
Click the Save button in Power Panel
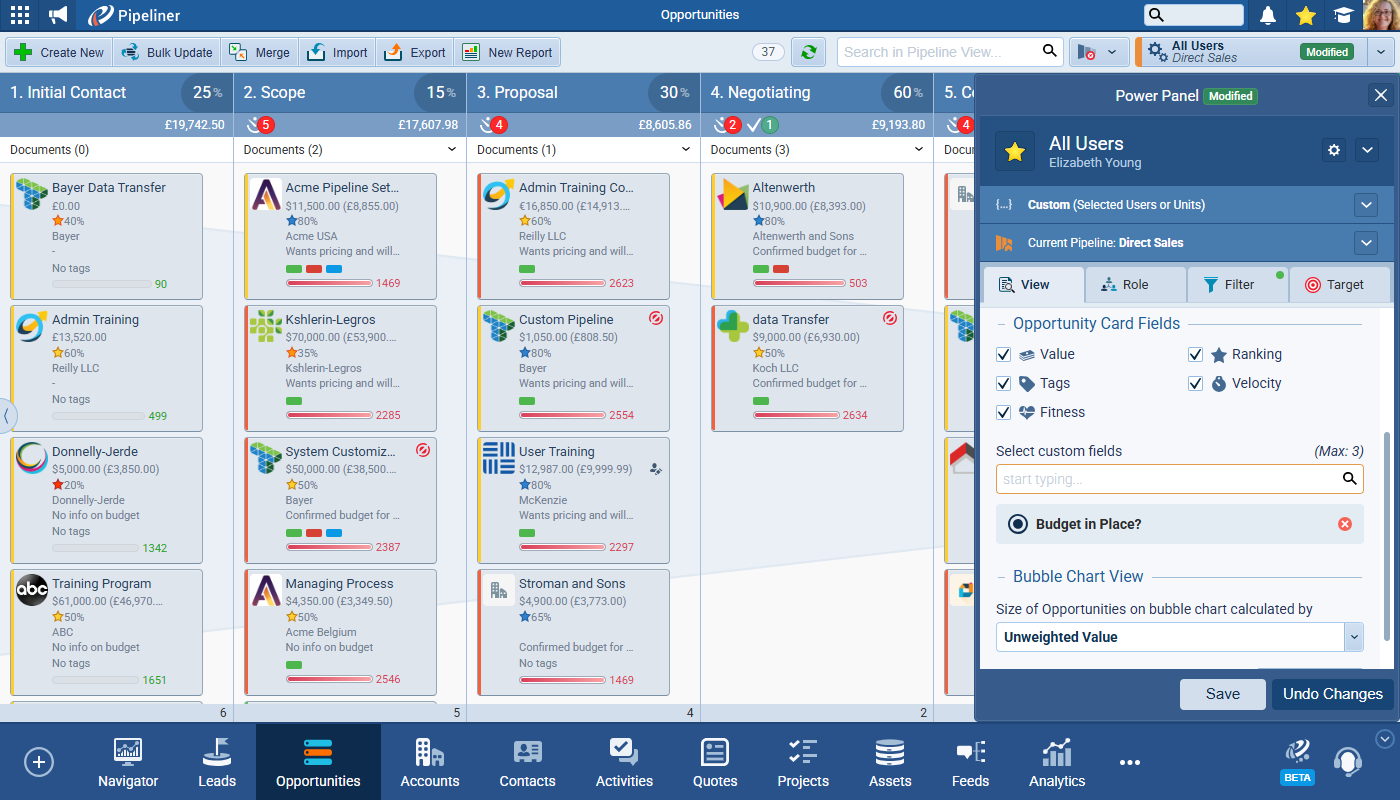(x=1222, y=694)
